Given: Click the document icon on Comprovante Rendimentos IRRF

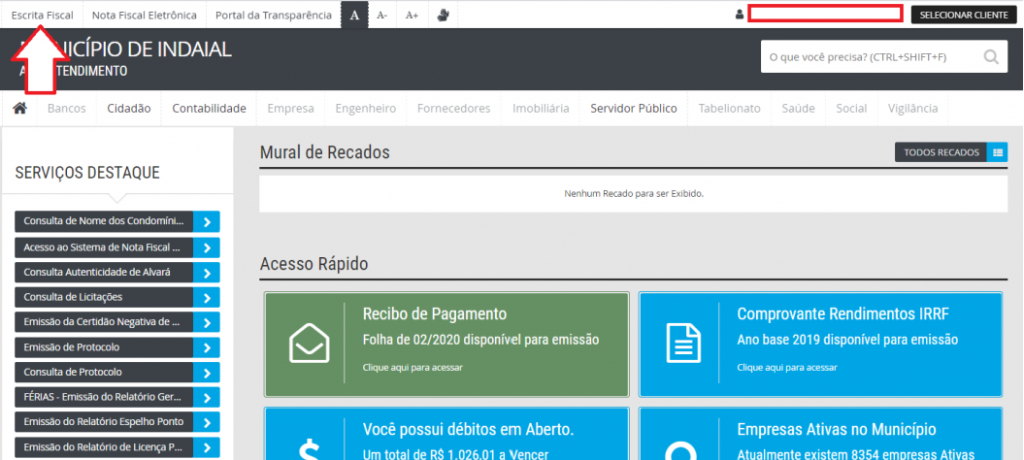Looking at the screenshot, I should point(683,344).
